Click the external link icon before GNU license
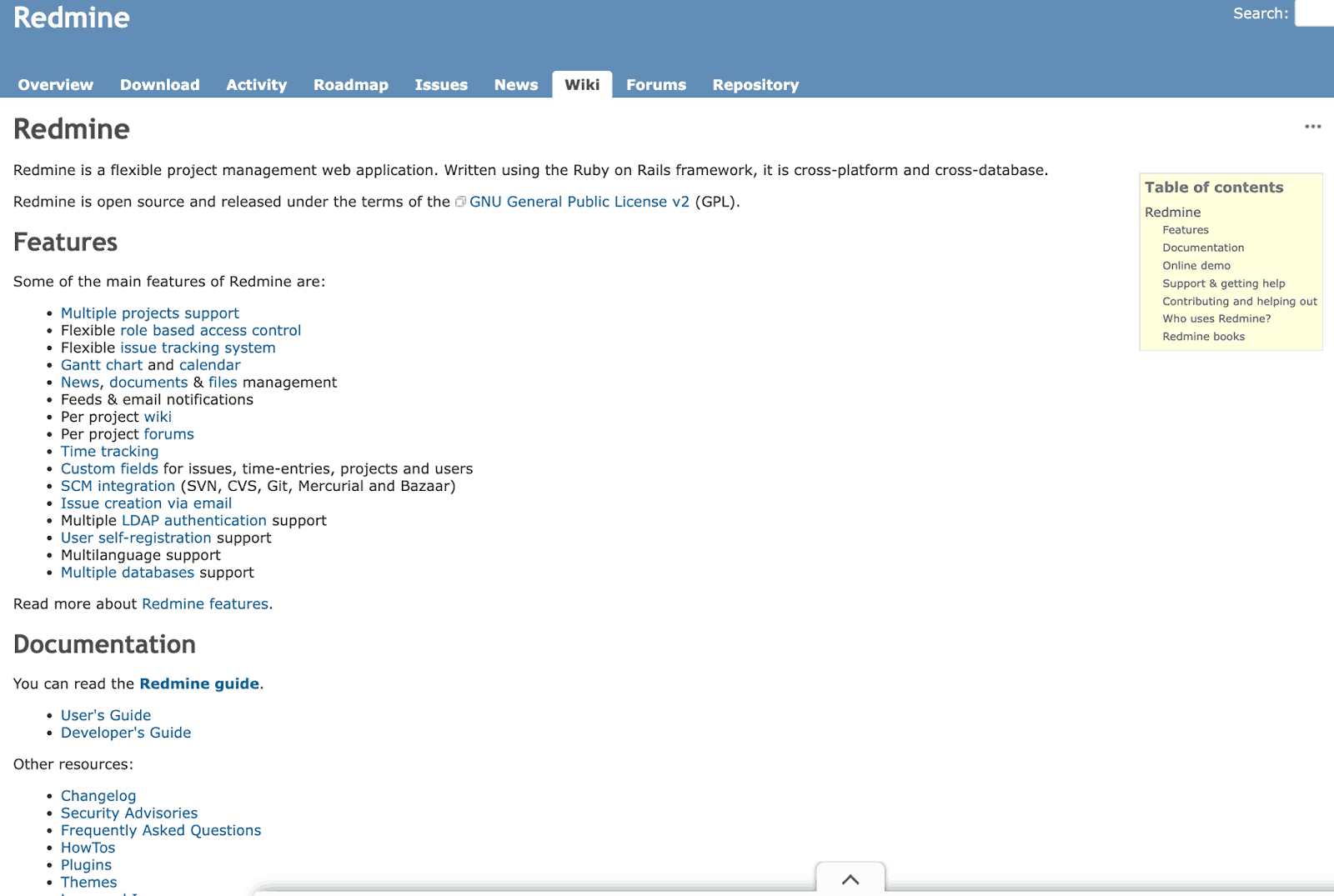Image resolution: width=1334 pixels, height=896 pixels. pos(460,202)
